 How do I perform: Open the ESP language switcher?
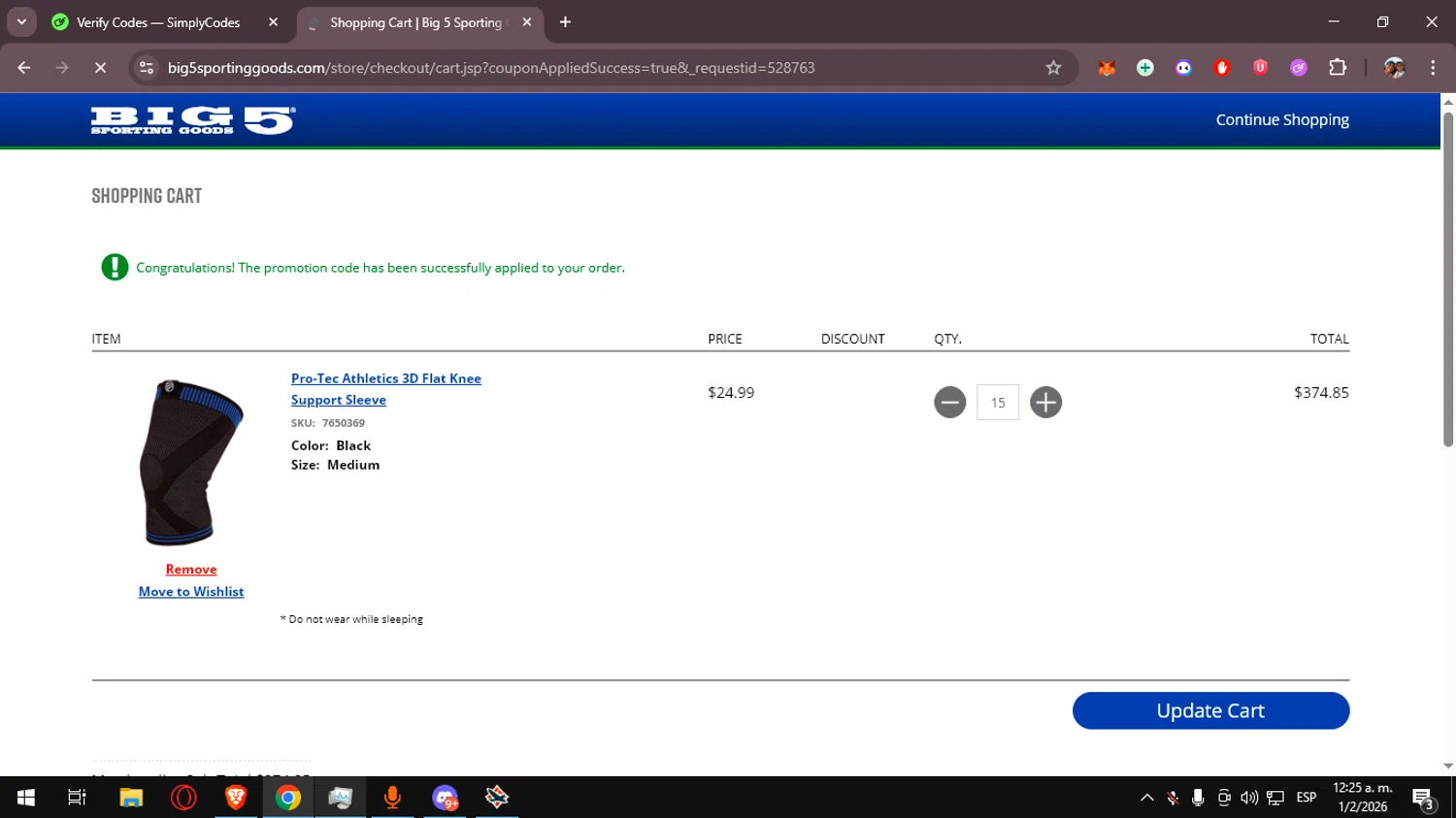[x=1307, y=798]
